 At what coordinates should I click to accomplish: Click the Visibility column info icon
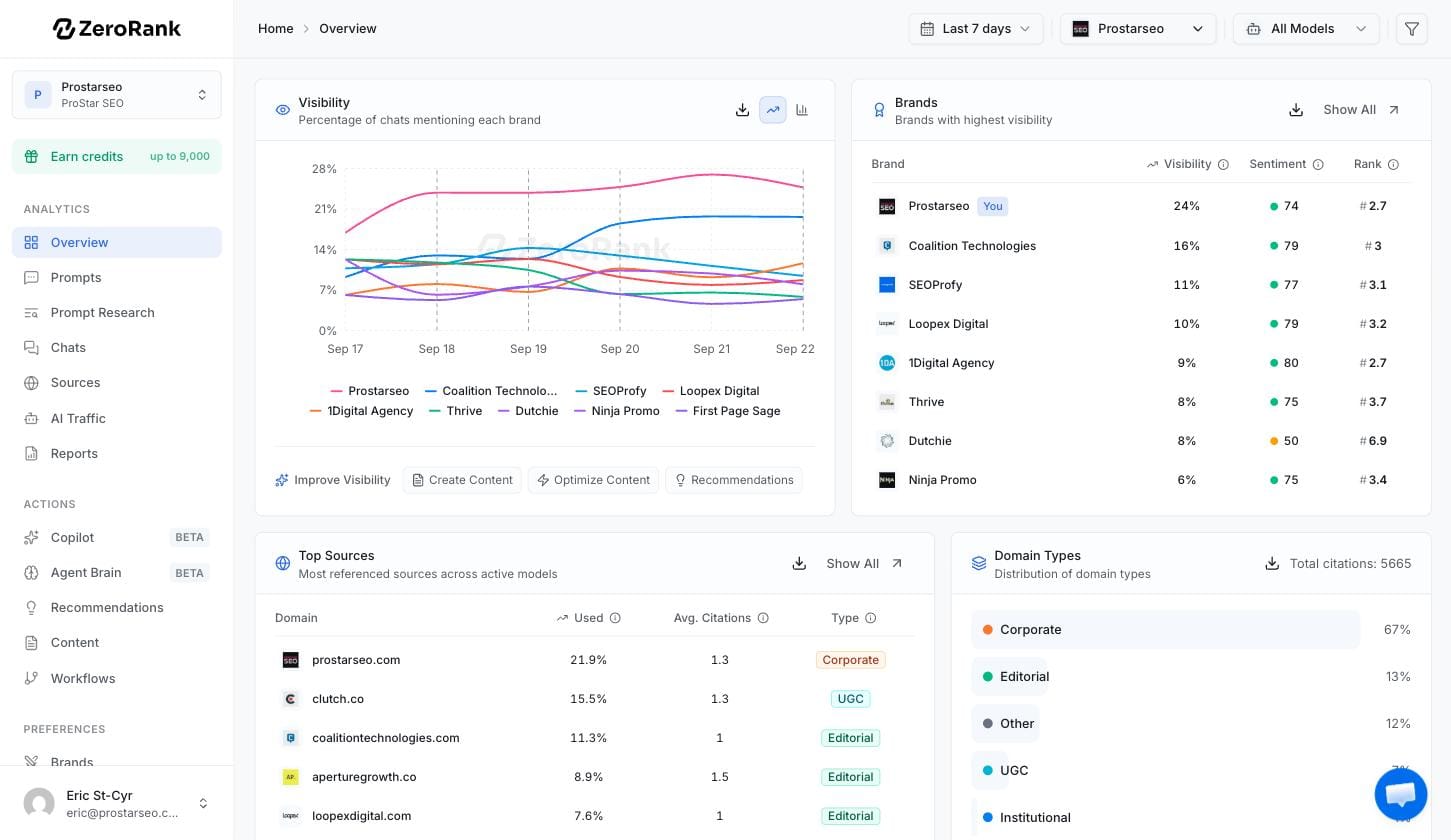[x=1223, y=164]
